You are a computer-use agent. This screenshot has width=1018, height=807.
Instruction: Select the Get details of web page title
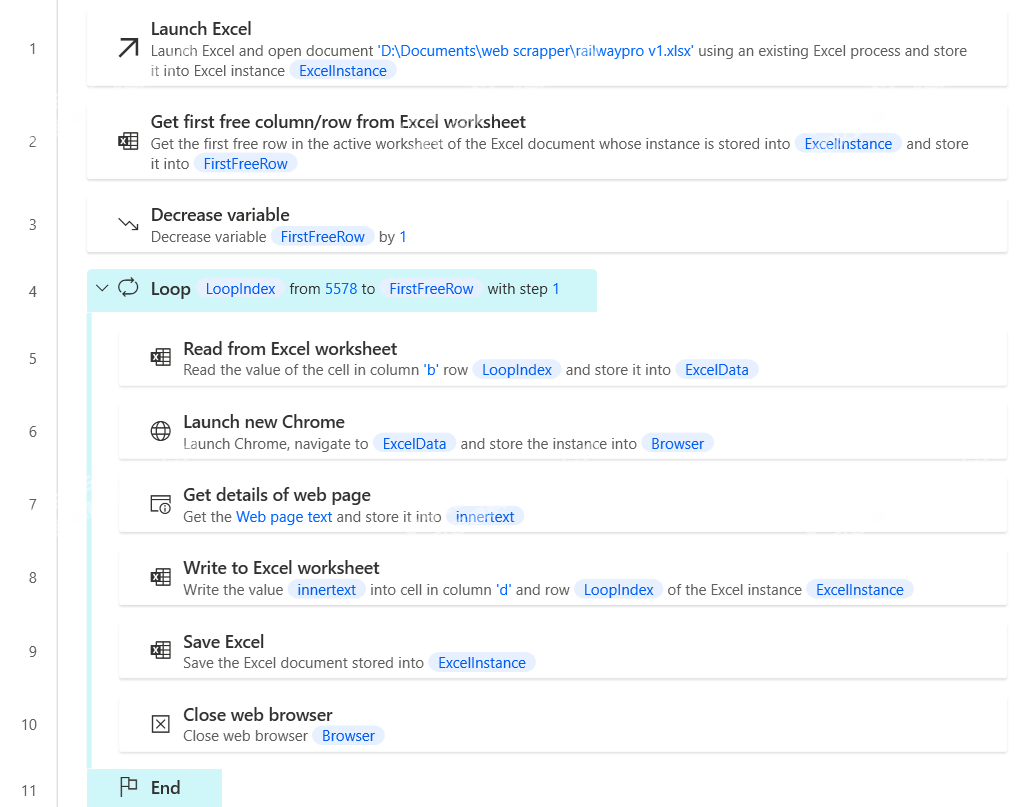coord(277,495)
